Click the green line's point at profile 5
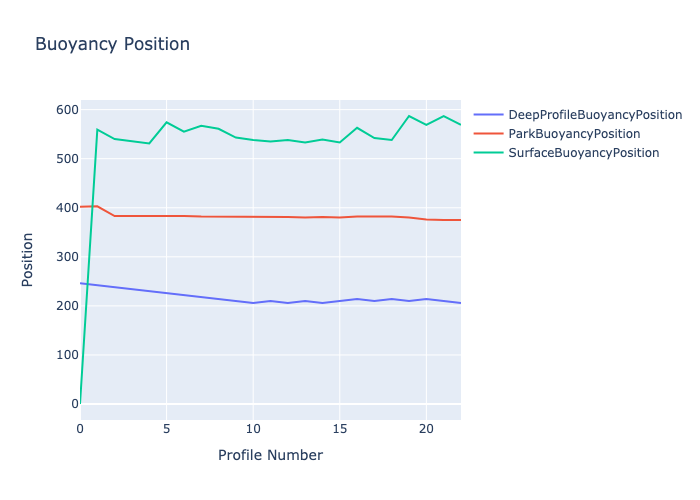 point(167,122)
